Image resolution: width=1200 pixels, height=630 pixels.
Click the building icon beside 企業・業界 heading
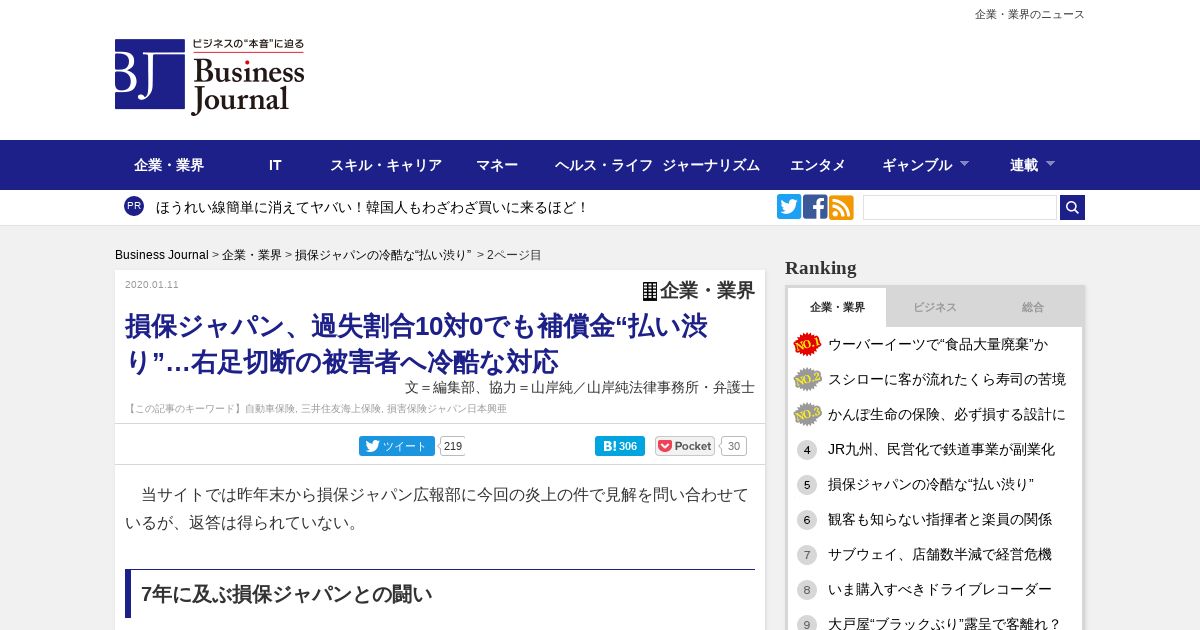(x=650, y=291)
